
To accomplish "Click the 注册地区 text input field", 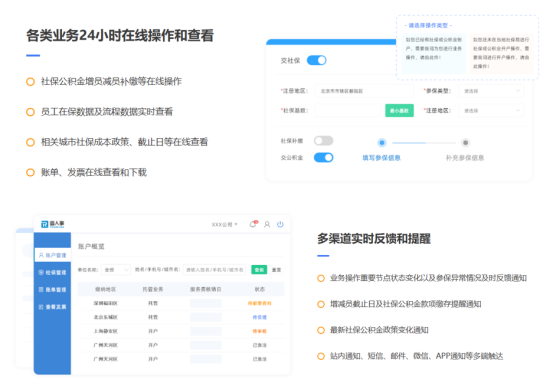I will [364, 91].
